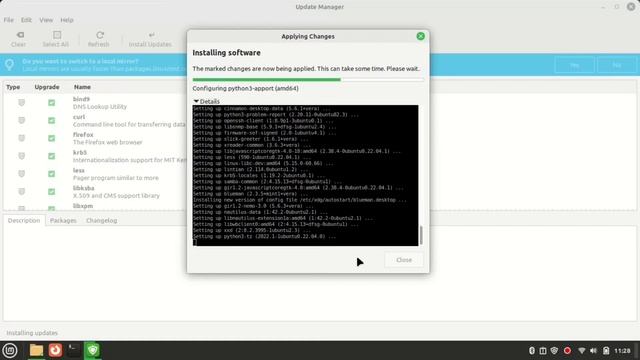Switch to the Packages tab
The image size is (640, 360).
63,220
